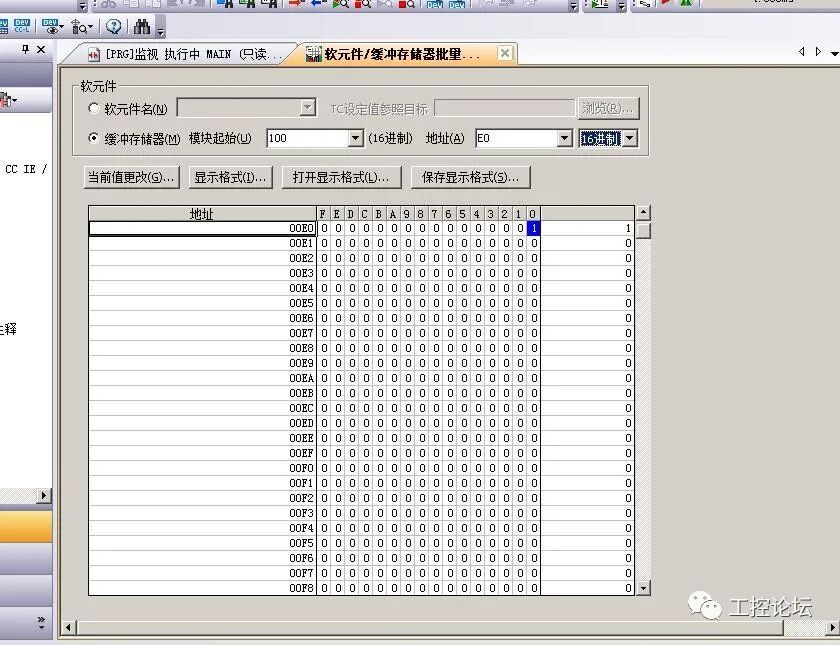Click into the 地址 field with E0
This screenshot has width=840, height=645.
pos(516,138)
